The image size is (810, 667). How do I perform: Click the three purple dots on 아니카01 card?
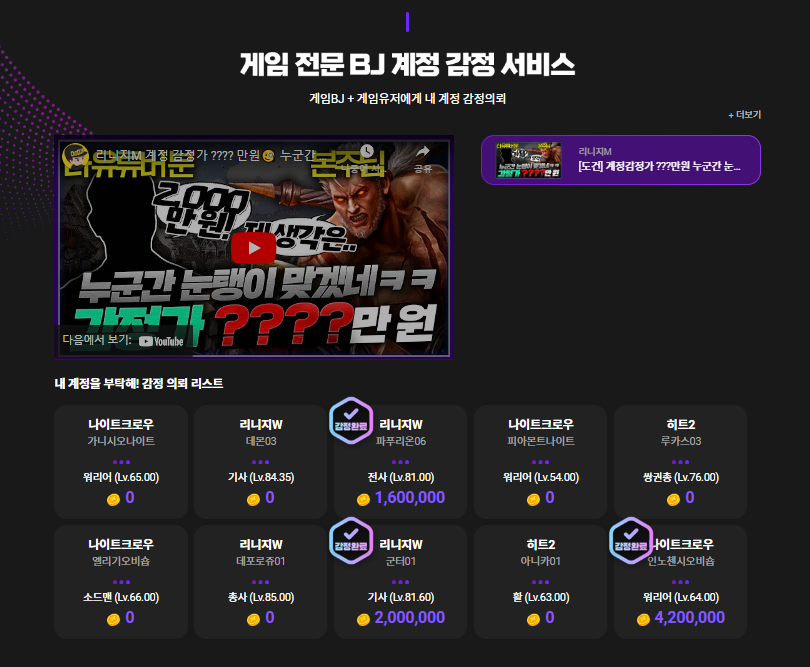click(x=541, y=582)
